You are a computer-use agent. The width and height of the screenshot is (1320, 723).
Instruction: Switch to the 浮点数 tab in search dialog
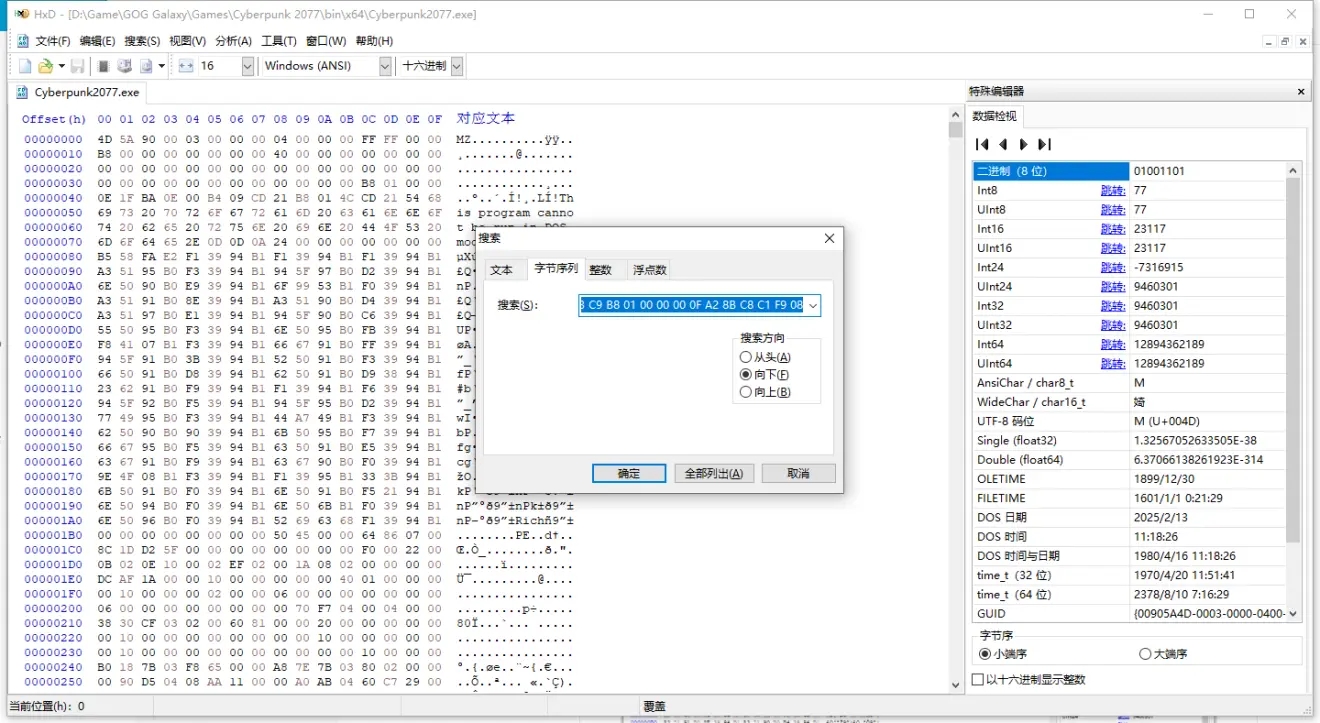point(649,269)
